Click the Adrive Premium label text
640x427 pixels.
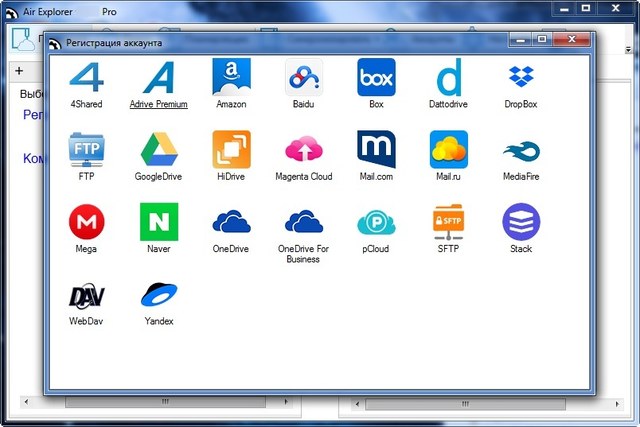coord(159,104)
